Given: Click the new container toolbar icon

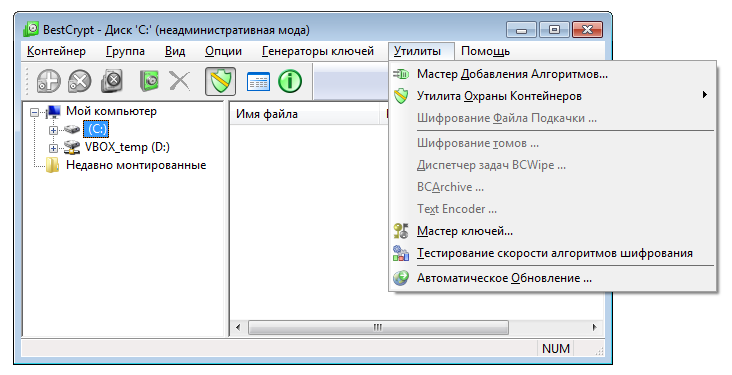Looking at the screenshot, I should [49, 81].
